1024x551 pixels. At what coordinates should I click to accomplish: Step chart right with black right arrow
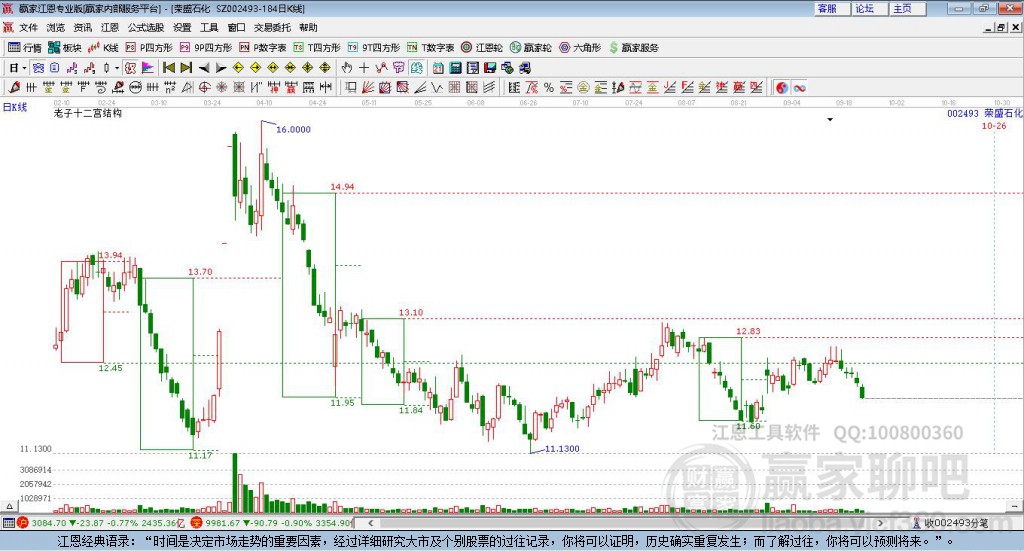tap(221, 68)
